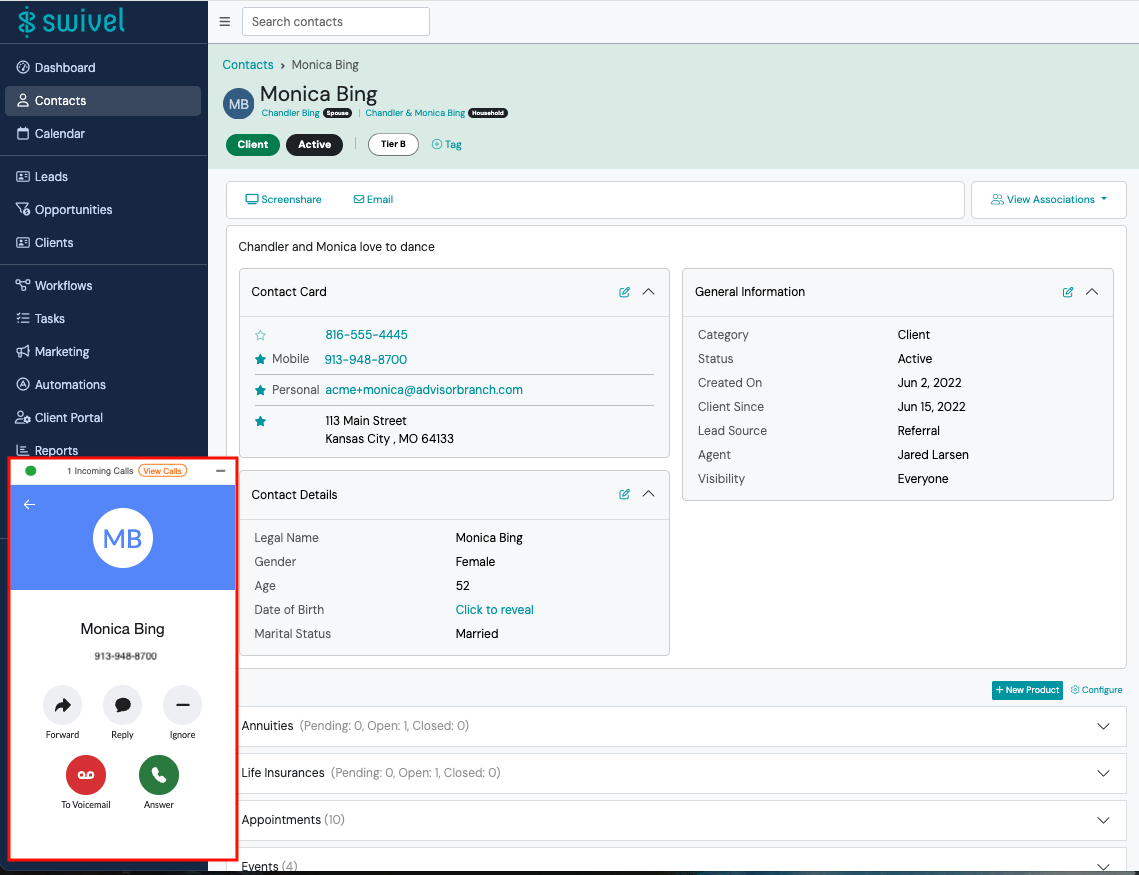Viewport: 1139px width, 875px height.
Task: Click the acme+monica@advisorbranch.com email
Action: point(424,390)
